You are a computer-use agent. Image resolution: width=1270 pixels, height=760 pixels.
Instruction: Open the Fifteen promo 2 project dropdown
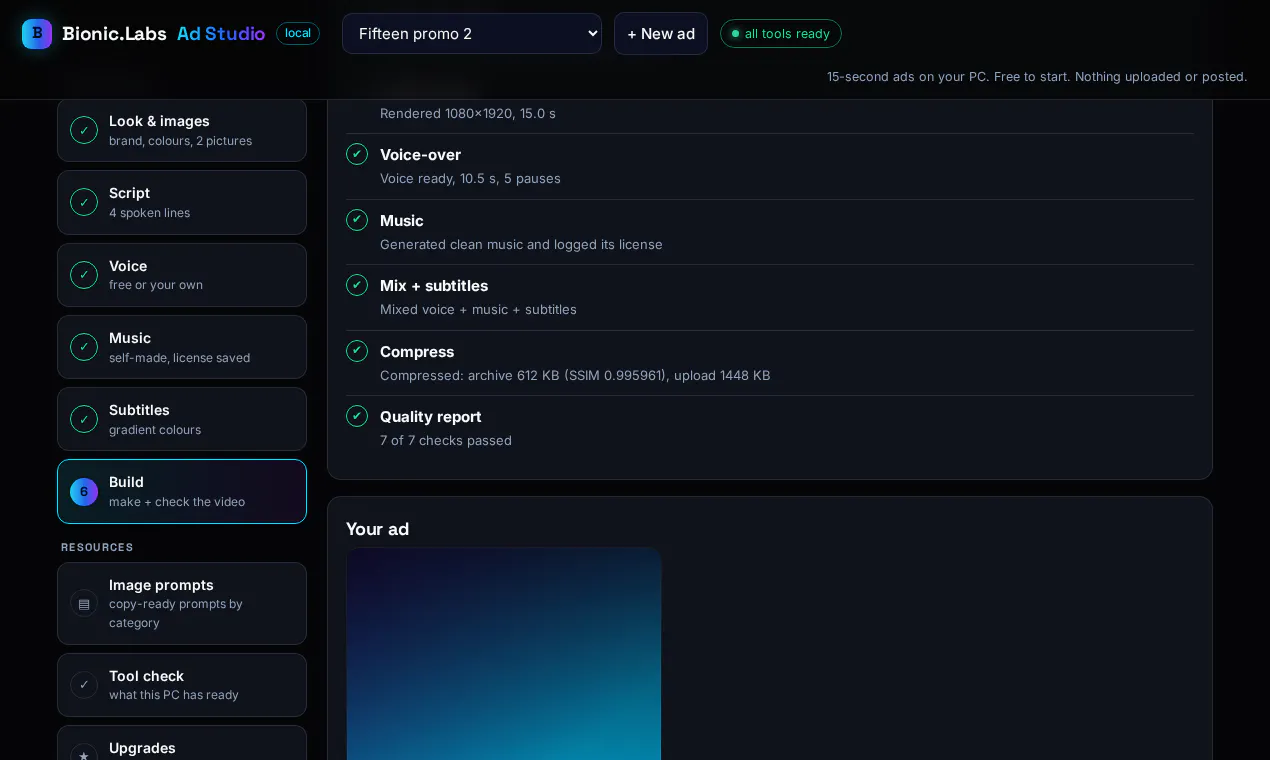pyautogui.click(x=472, y=33)
